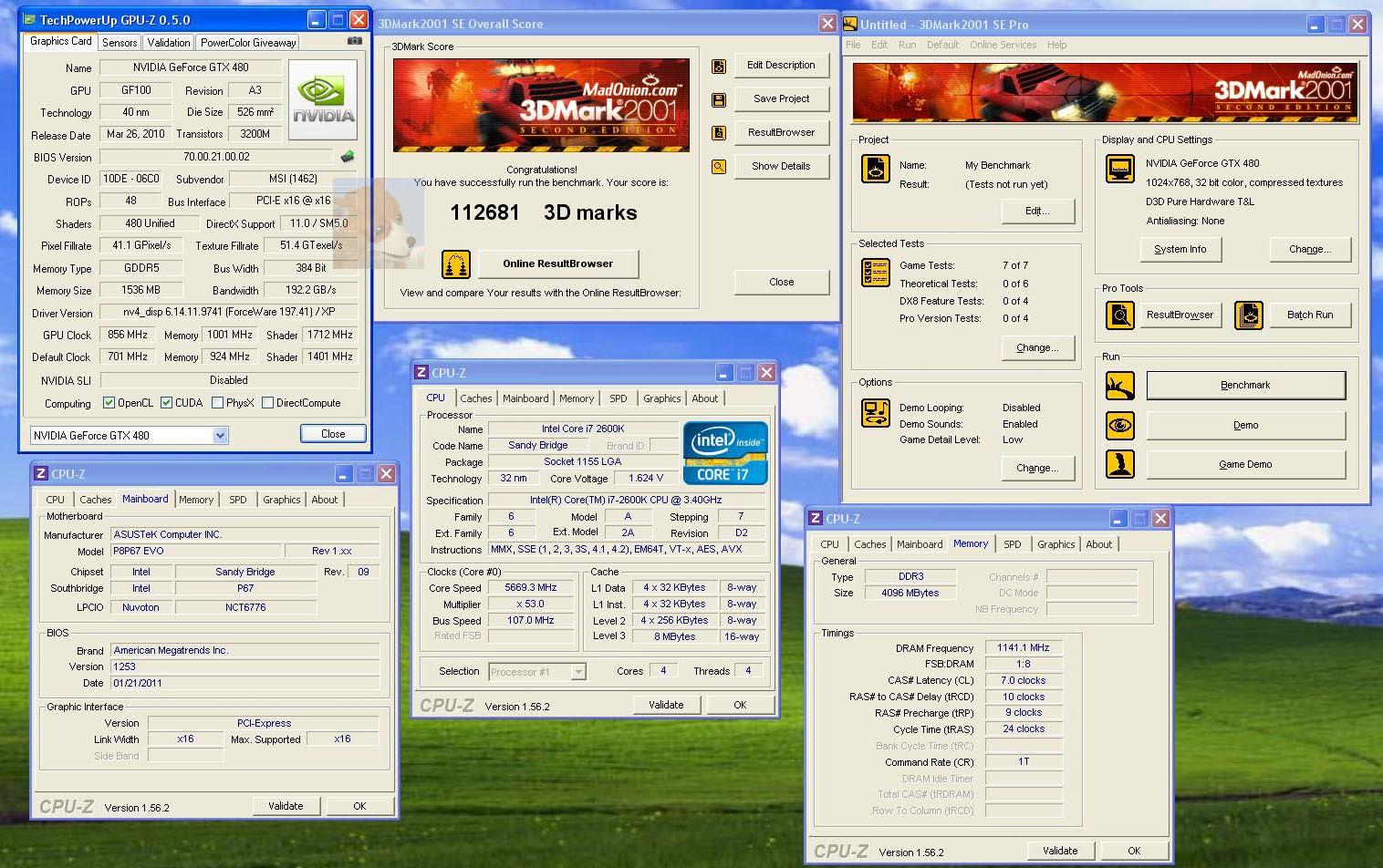Screen dimensions: 1383x868
Task: Click the BIOS save chip icon in GPU-Z
Action: coord(348,157)
